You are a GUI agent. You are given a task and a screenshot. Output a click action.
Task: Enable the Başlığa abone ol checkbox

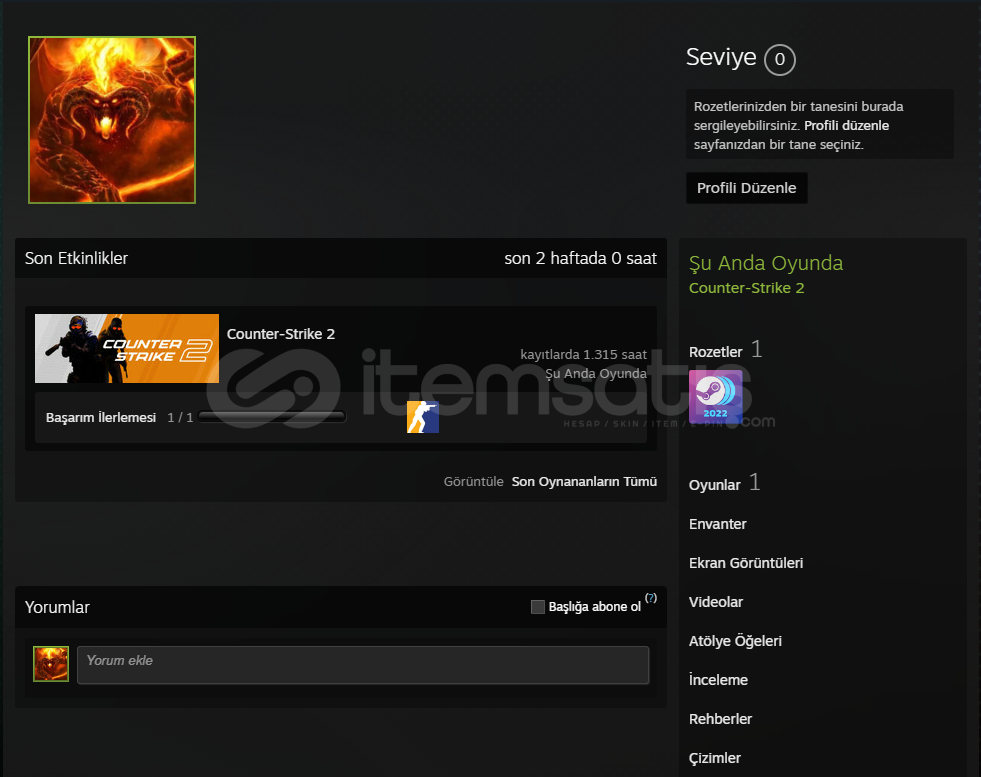[x=537, y=607]
